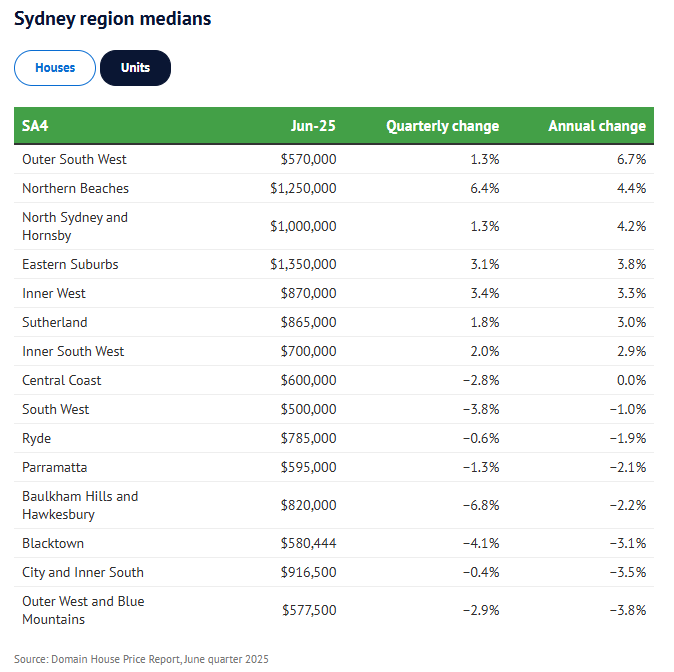Click Blacktown median price $580,444
Screen dimensions: 674x672
tap(308, 543)
